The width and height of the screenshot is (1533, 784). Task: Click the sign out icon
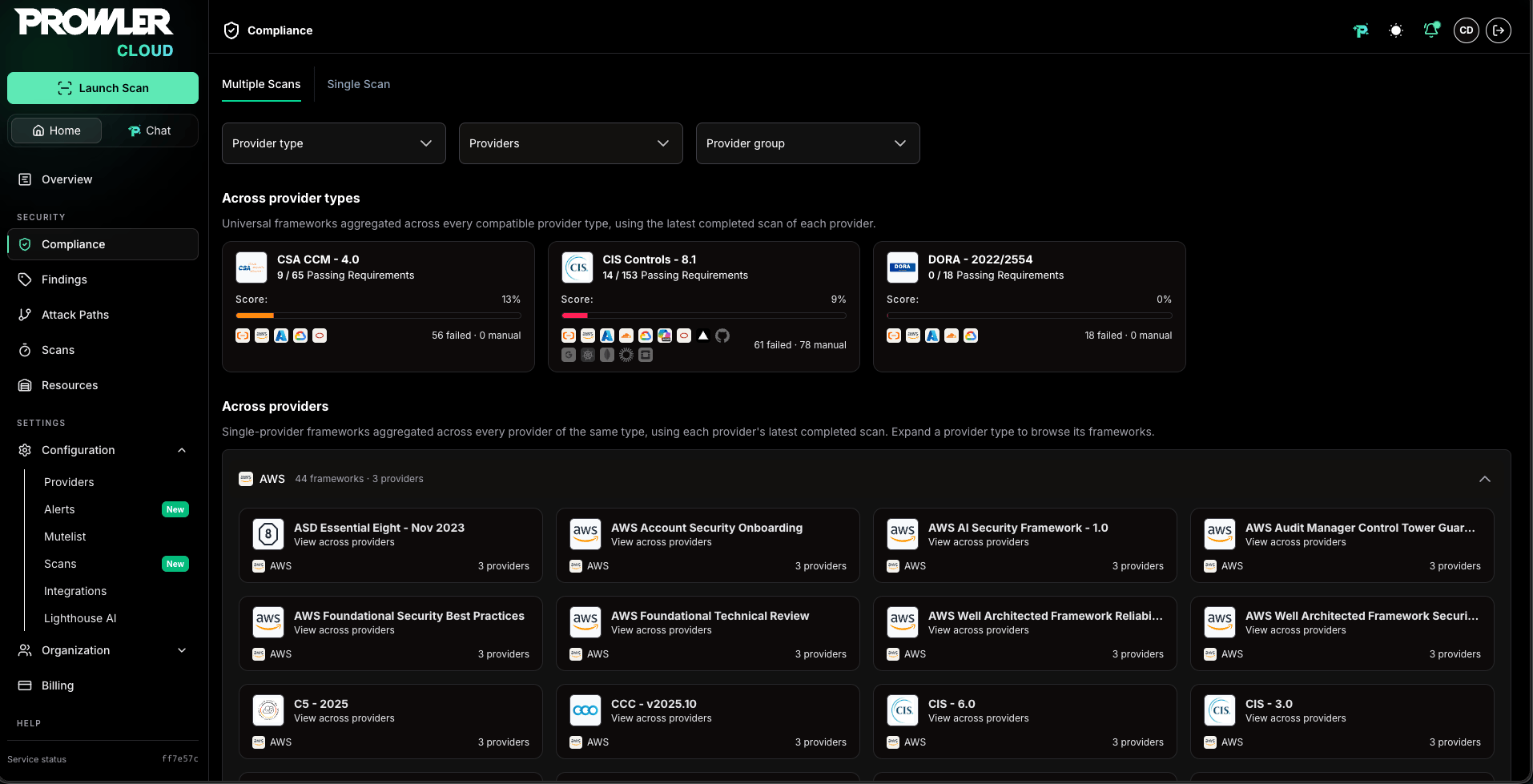point(1499,30)
